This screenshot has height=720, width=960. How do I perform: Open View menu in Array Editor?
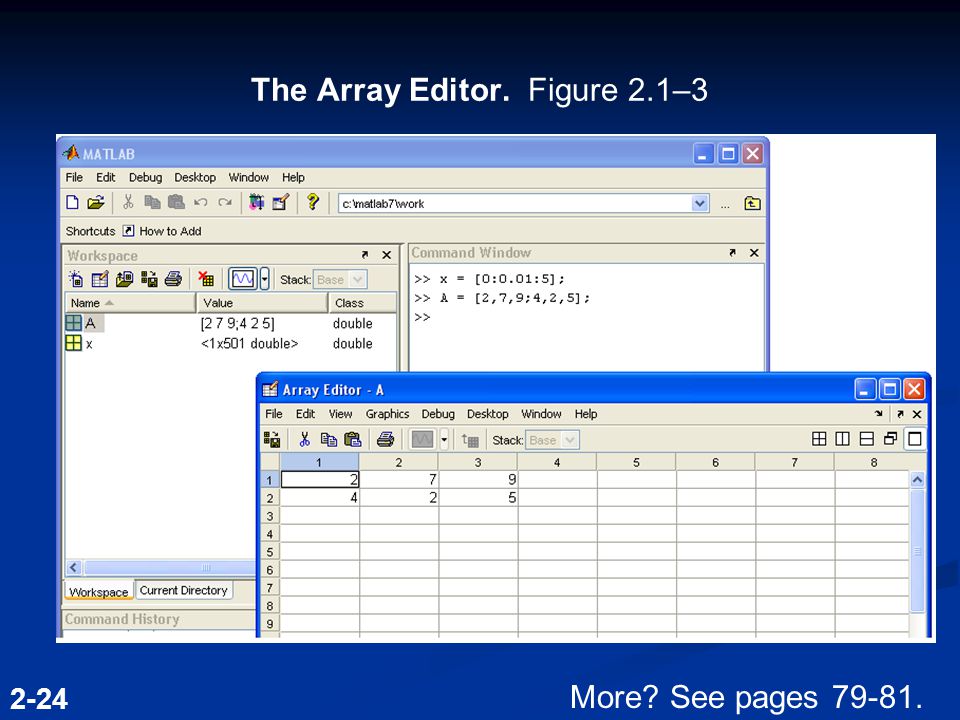click(340, 414)
